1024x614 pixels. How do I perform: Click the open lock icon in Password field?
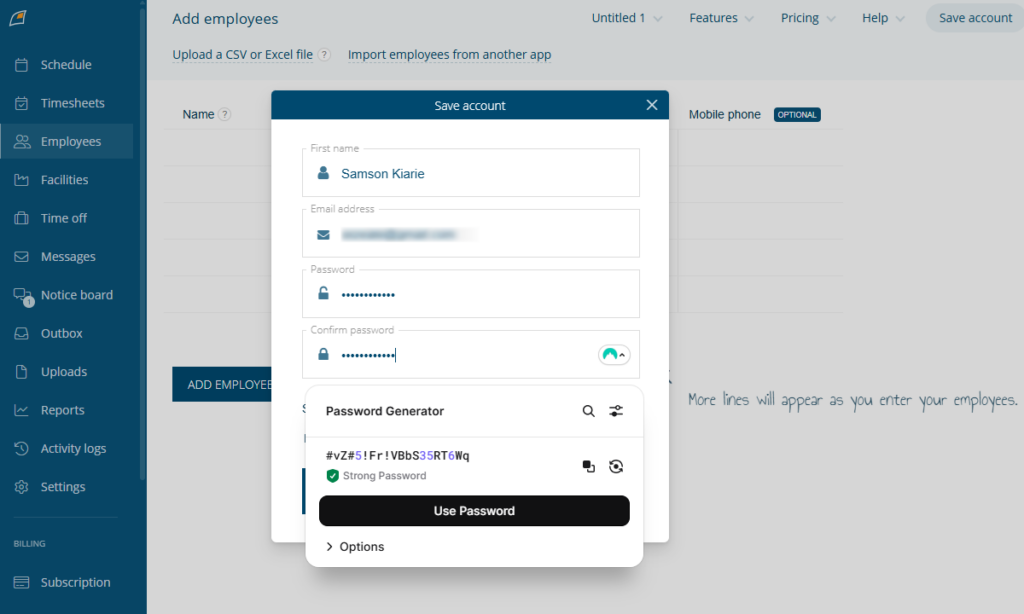pyautogui.click(x=323, y=293)
